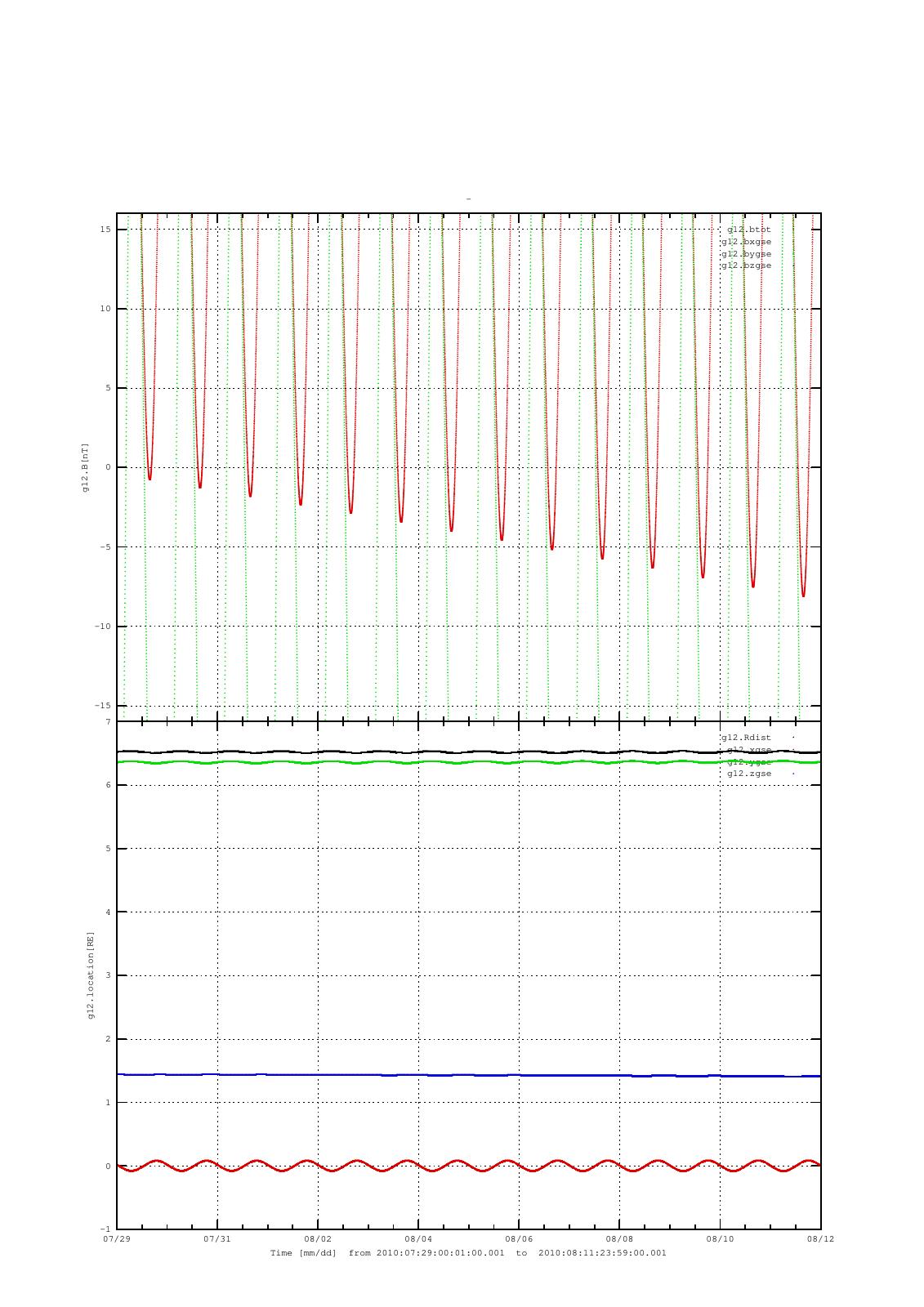
Task: Select the g12.Rdist legend entry
Action: coord(746,738)
